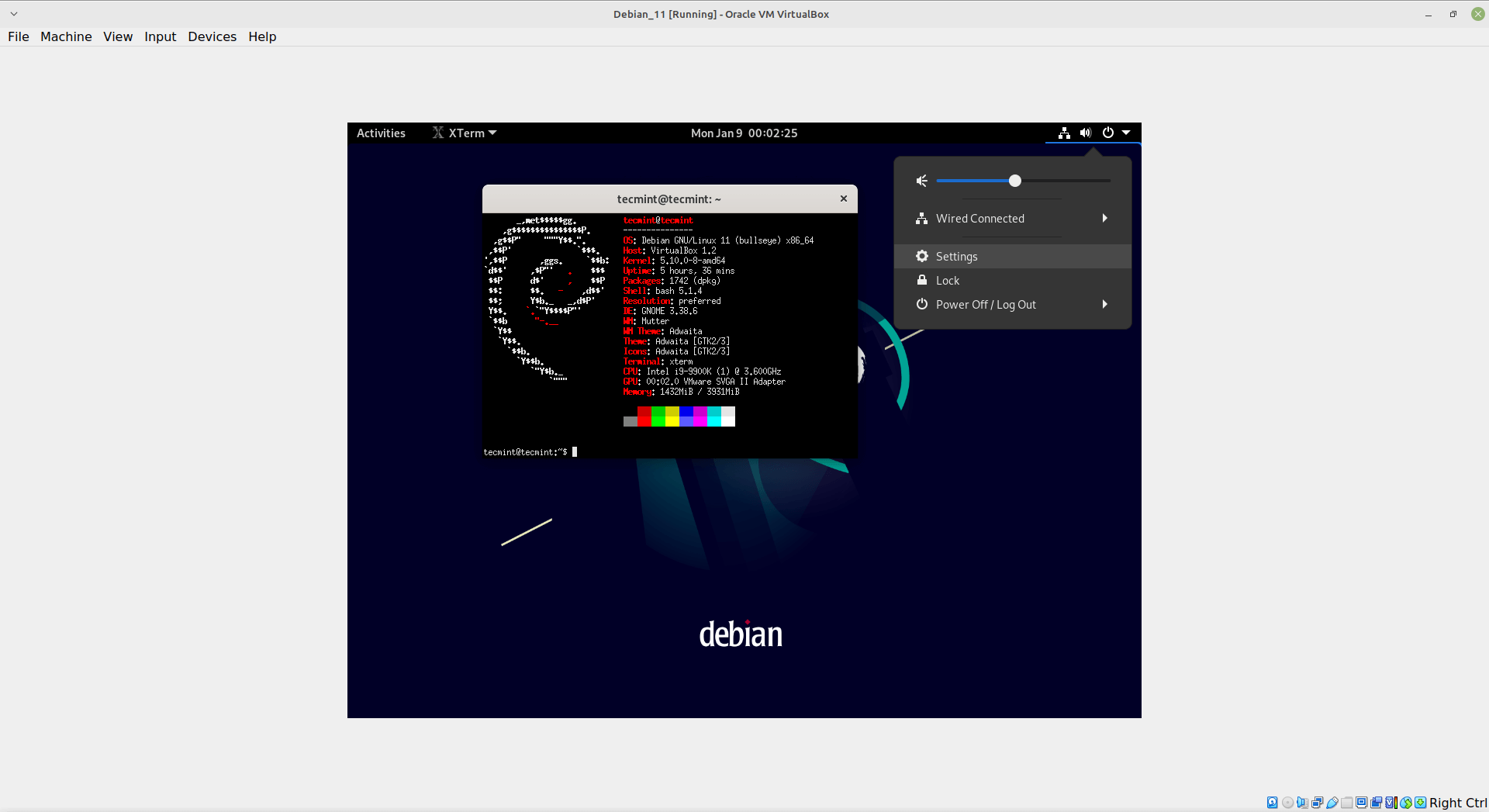Click the GPU: VMware SVGA II Adapter line
The height and width of the screenshot is (812, 1489).
(704, 382)
